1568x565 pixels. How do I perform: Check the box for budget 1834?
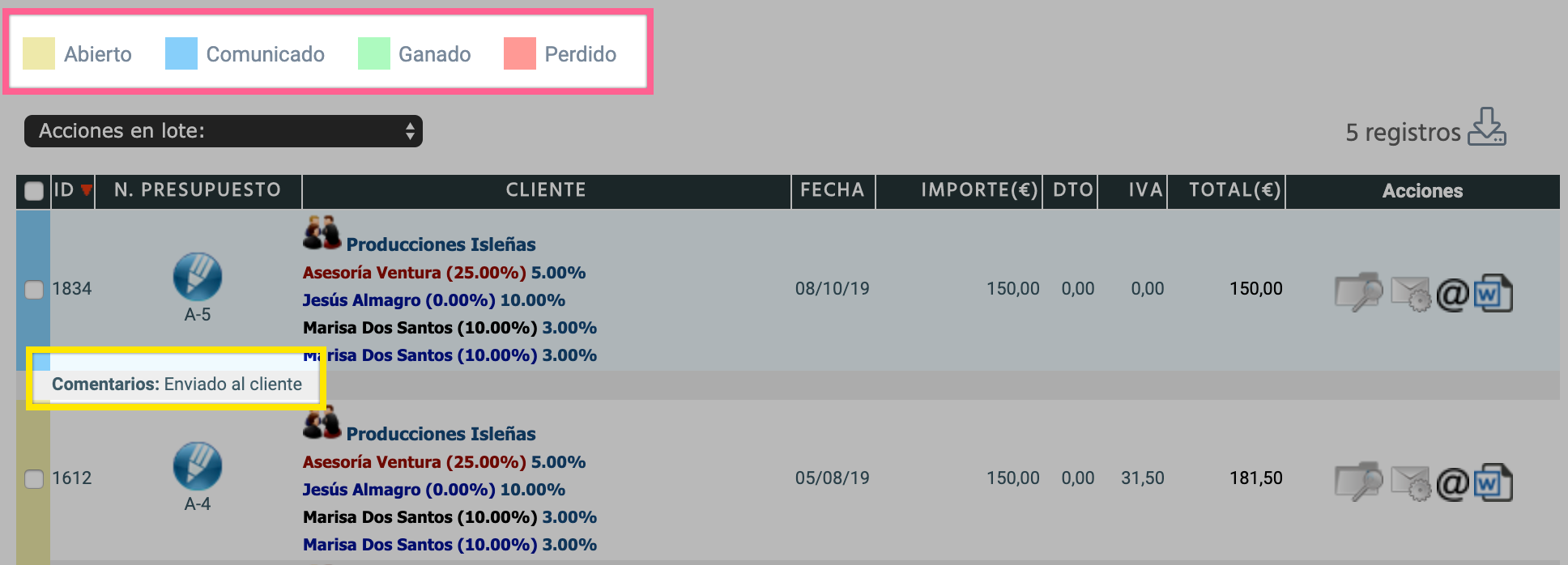pyautogui.click(x=34, y=290)
